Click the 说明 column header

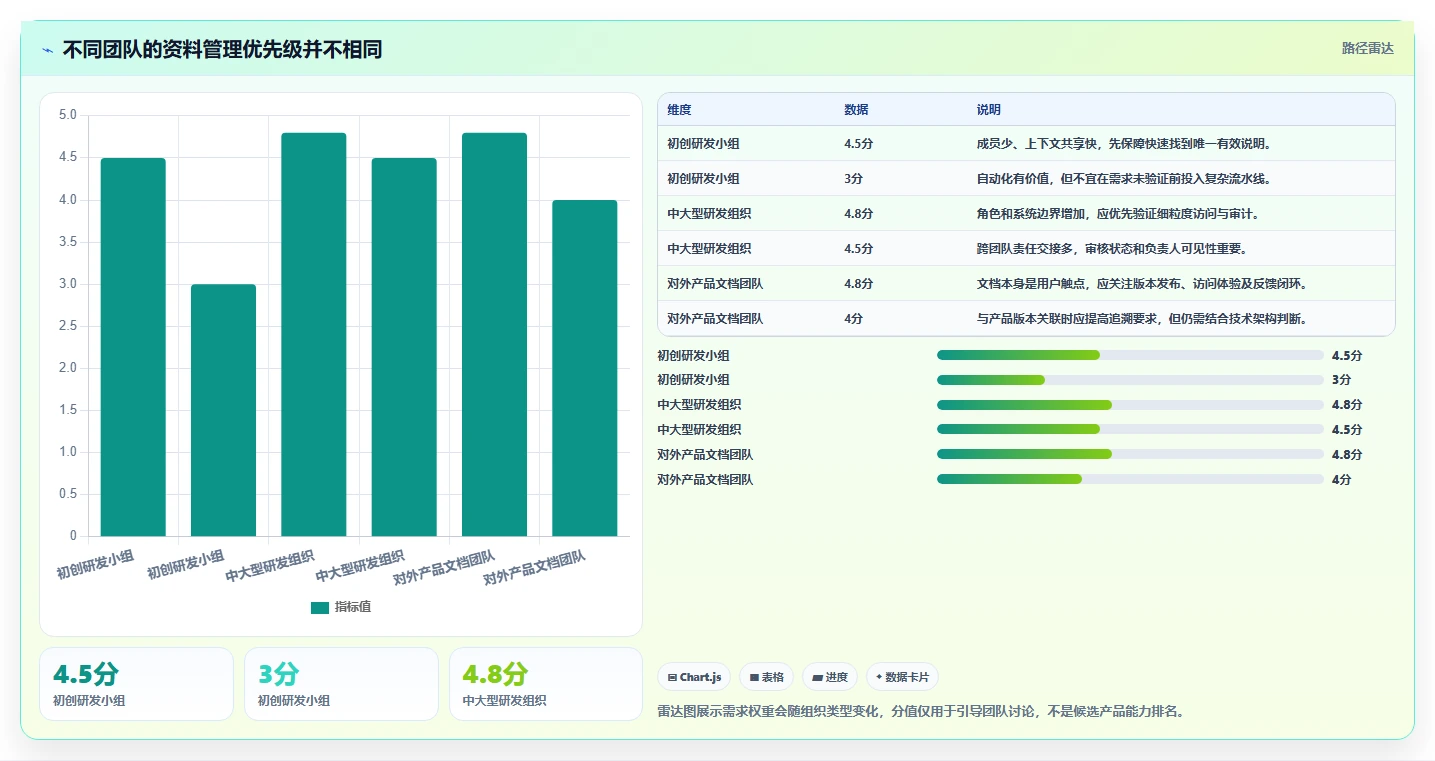(989, 110)
